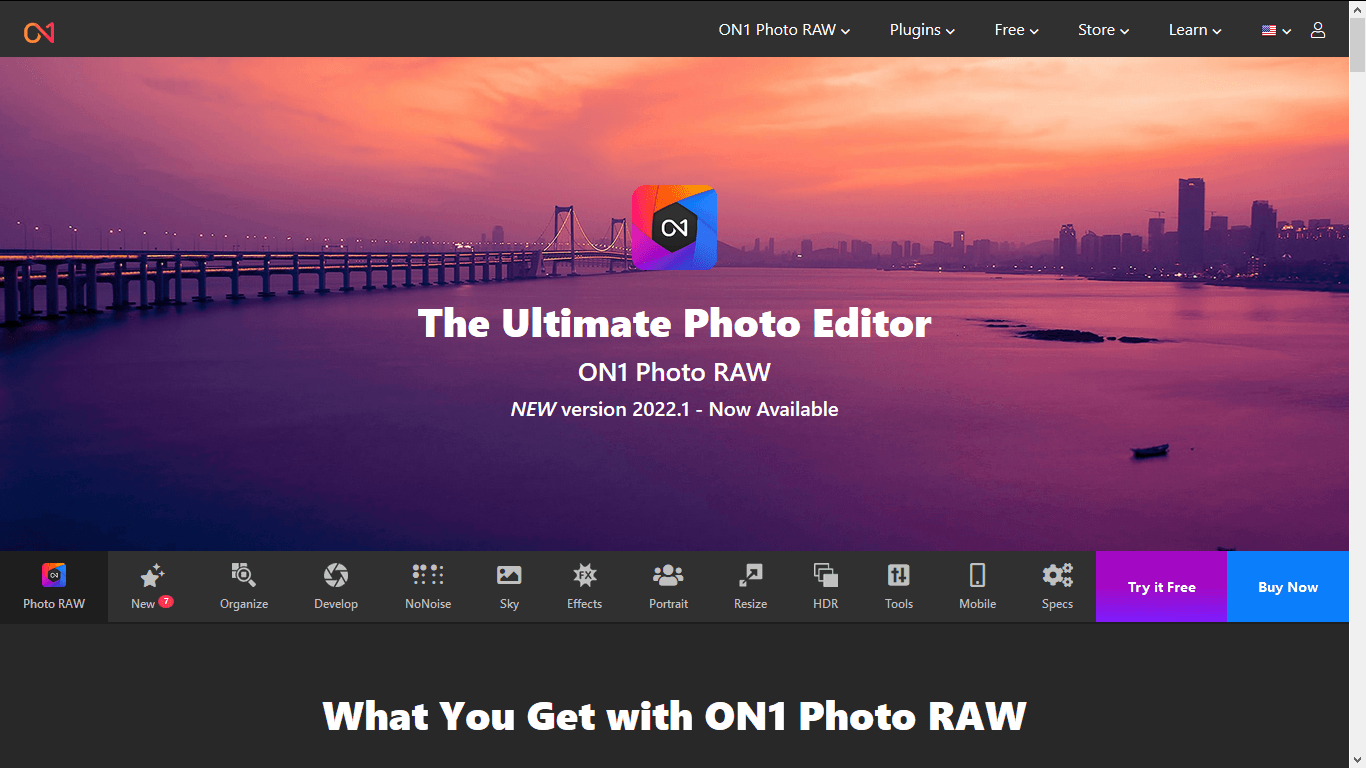Open the HDR layered frames icon
Screen dimensions: 1366x768
(x=825, y=575)
